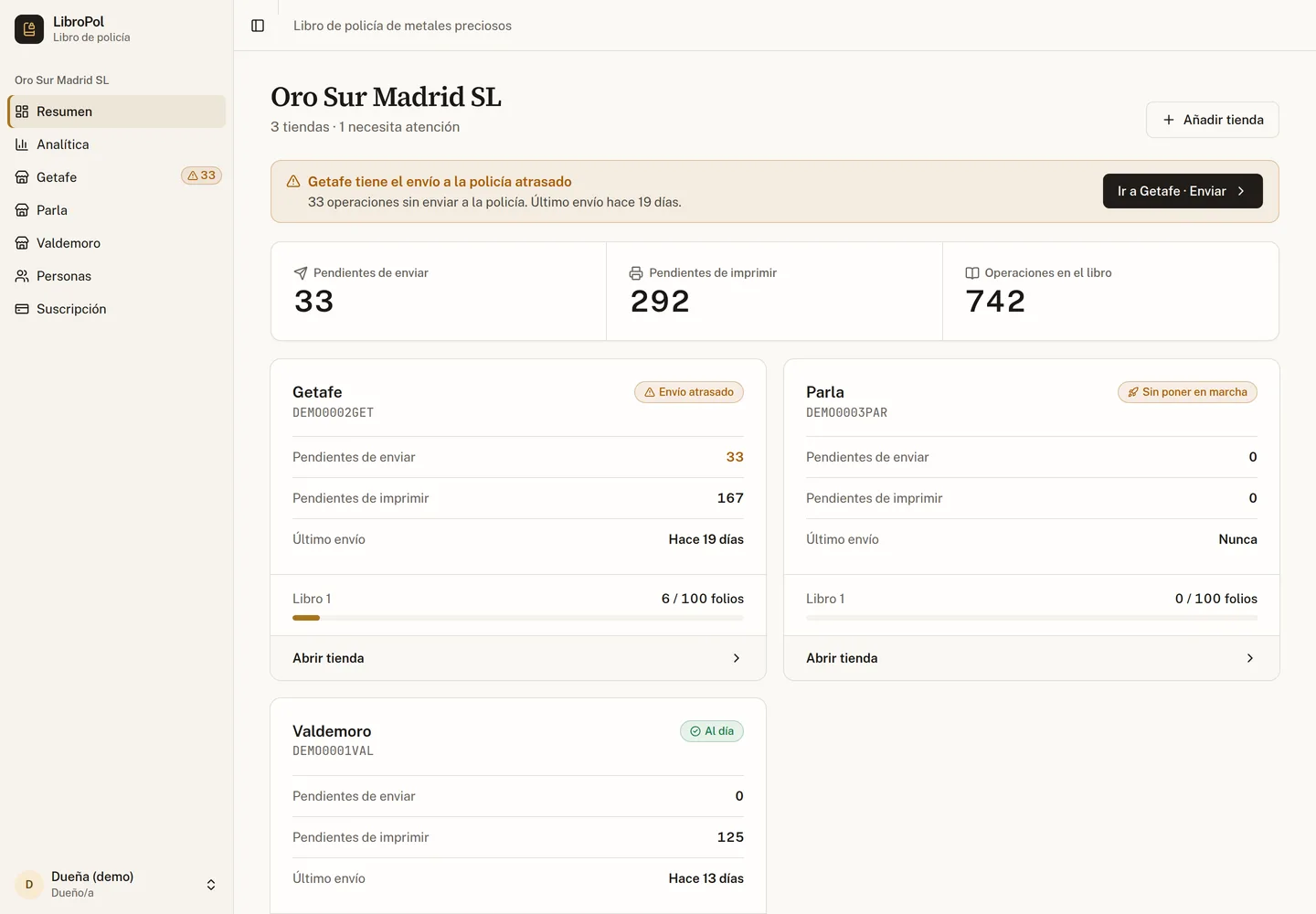Open the Parla store via Abrir tienda
Image resolution: width=1316 pixels, height=914 pixels.
click(x=1032, y=658)
